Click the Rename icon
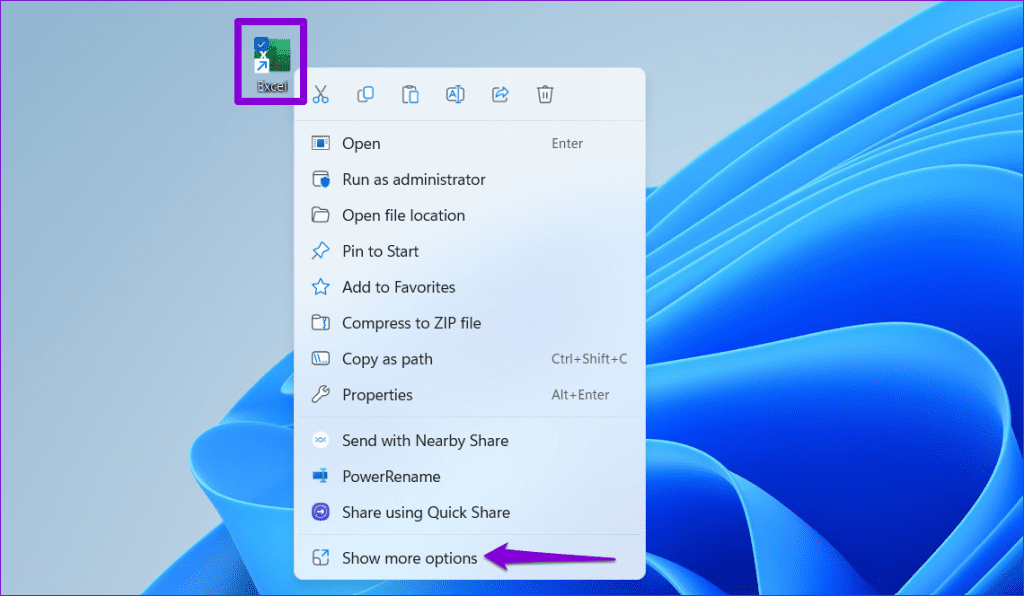 coord(455,95)
